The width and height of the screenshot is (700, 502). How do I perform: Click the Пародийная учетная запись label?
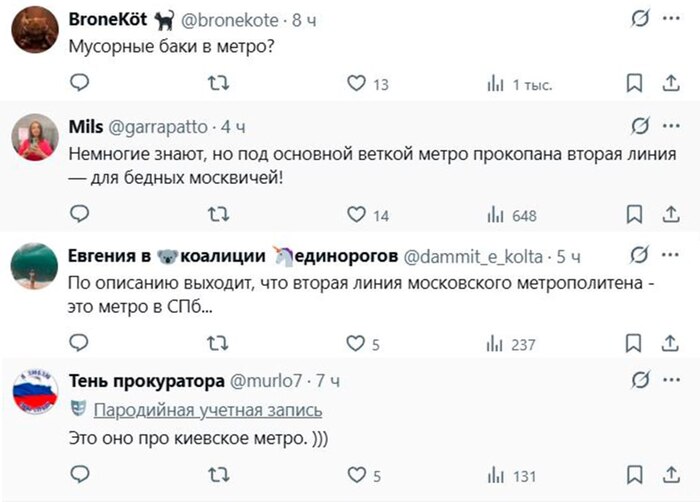(208, 410)
